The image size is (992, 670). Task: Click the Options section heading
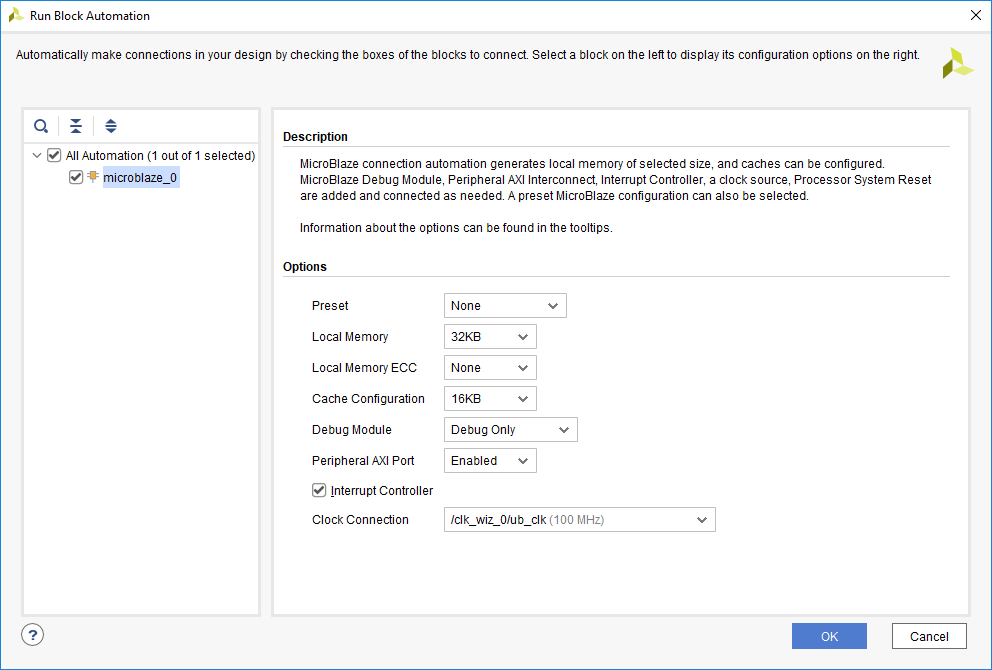(305, 266)
